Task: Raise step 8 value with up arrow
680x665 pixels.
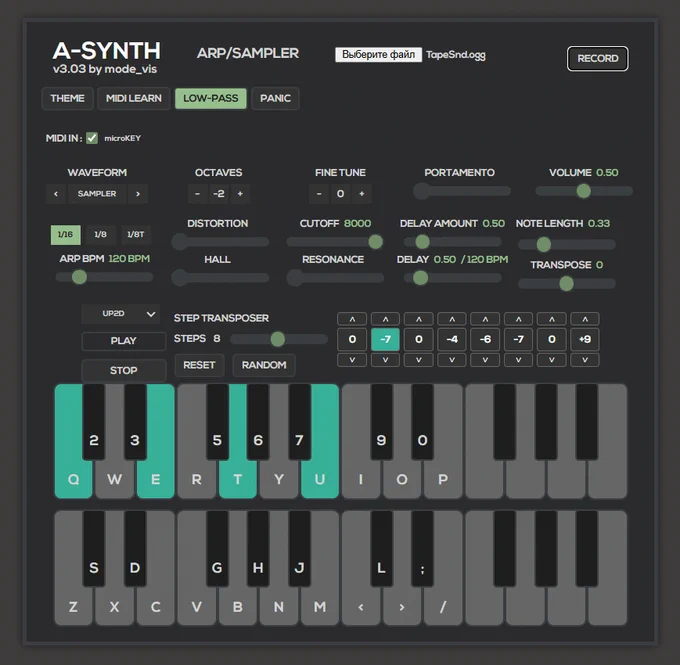Action: tap(585, 319)
